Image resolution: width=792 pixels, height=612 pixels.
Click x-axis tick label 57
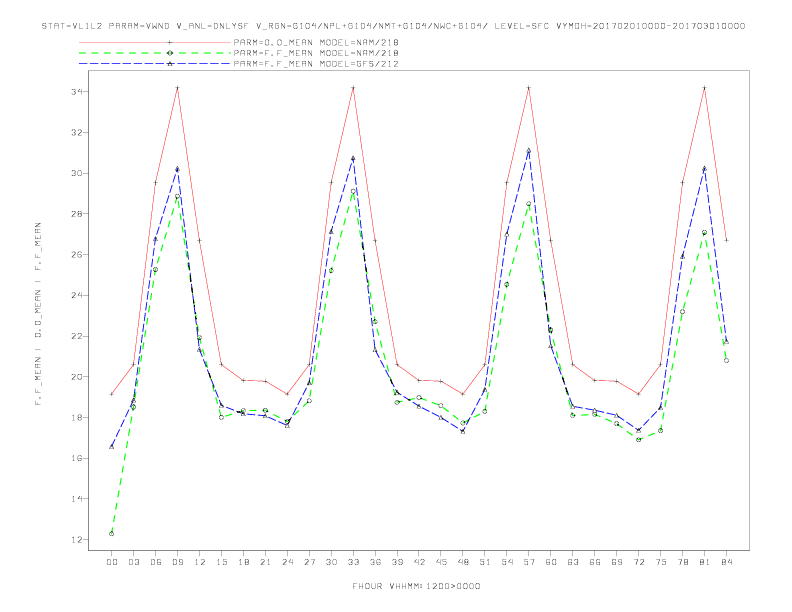pyautogui.click(x=529, y=562)
